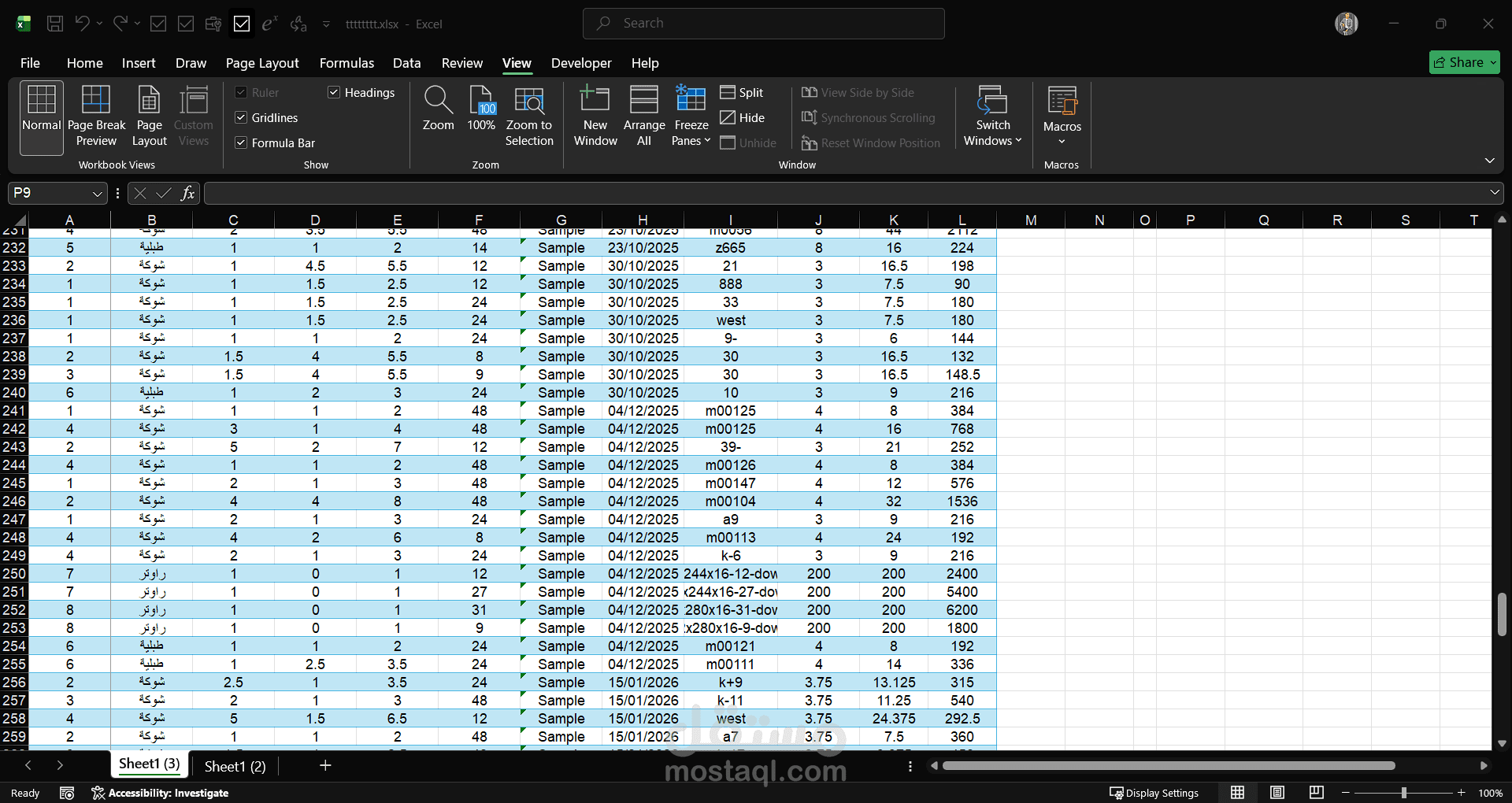Expand the formula bar
The width and height of the screenshot is (1512, 803).
[x=1494, y=193]
